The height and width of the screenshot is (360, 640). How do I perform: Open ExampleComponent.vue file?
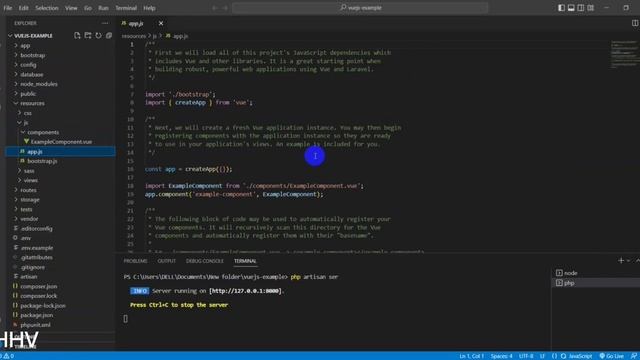[x=61, y=142]
